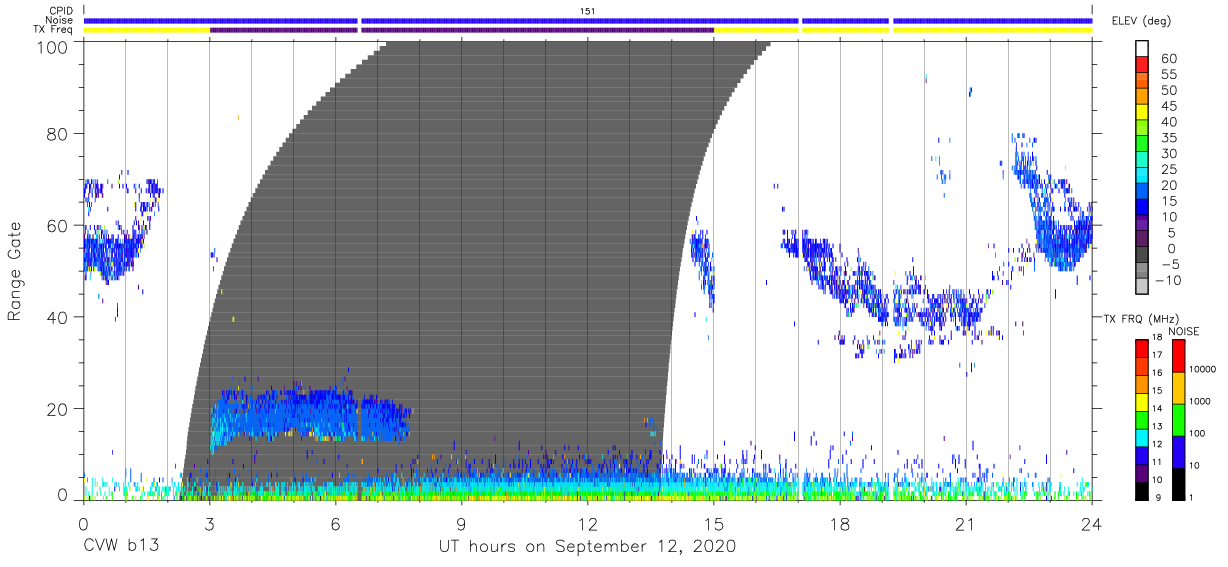Click the 80 tick on the Range Gate axis
This screenshot has height=567, width=1228.
58,133
